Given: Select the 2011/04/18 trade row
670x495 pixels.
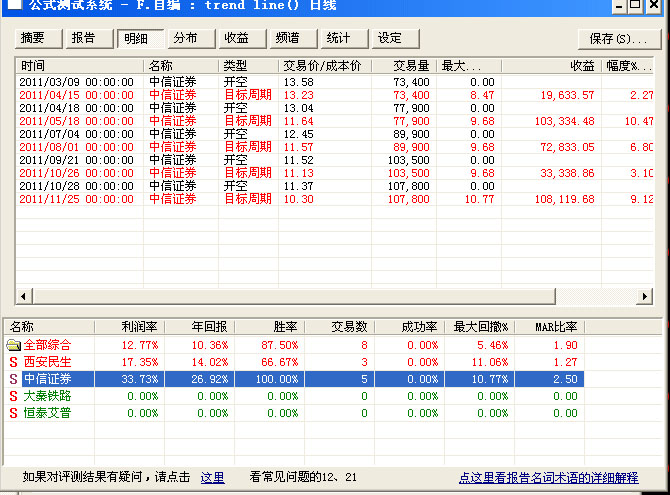Looking at the screenshot, I should point(335,108).
